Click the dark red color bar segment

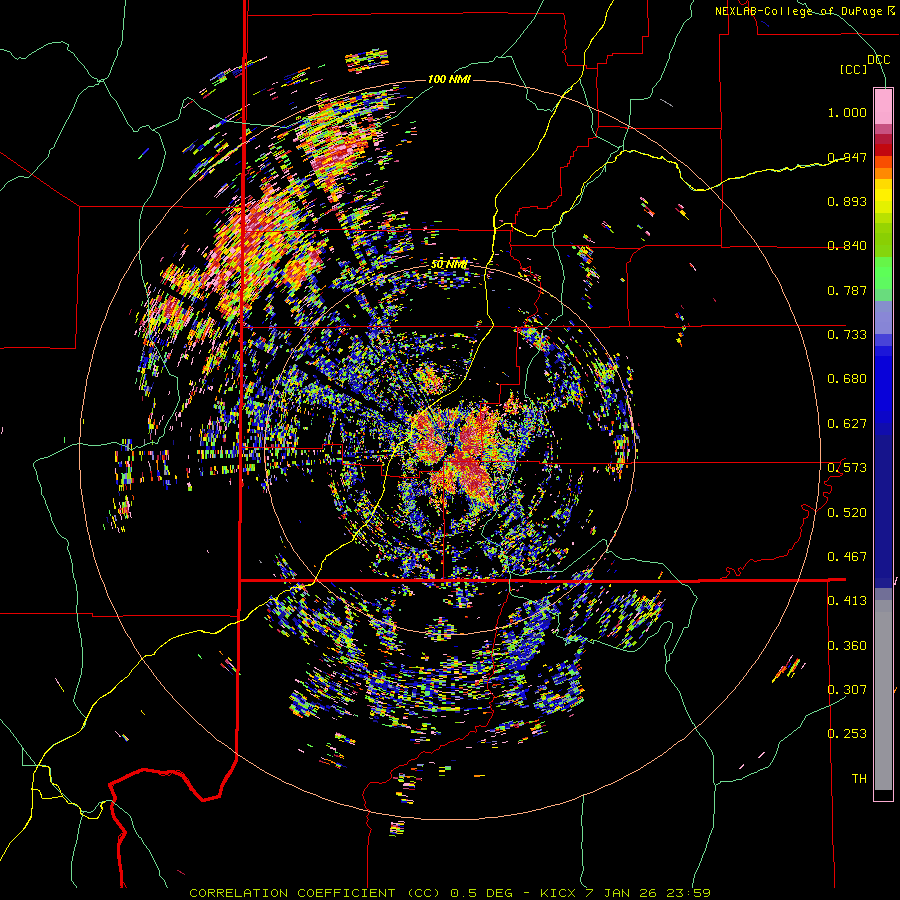(x=883, y=149)
